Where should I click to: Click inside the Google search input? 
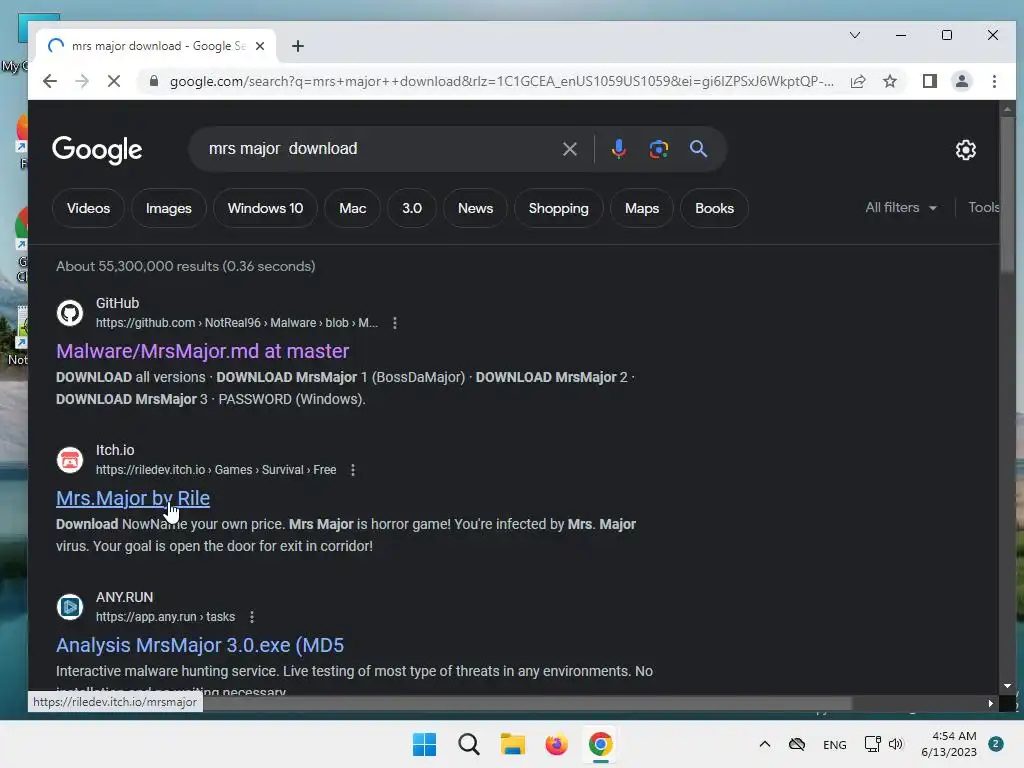(x=379, y=149)
